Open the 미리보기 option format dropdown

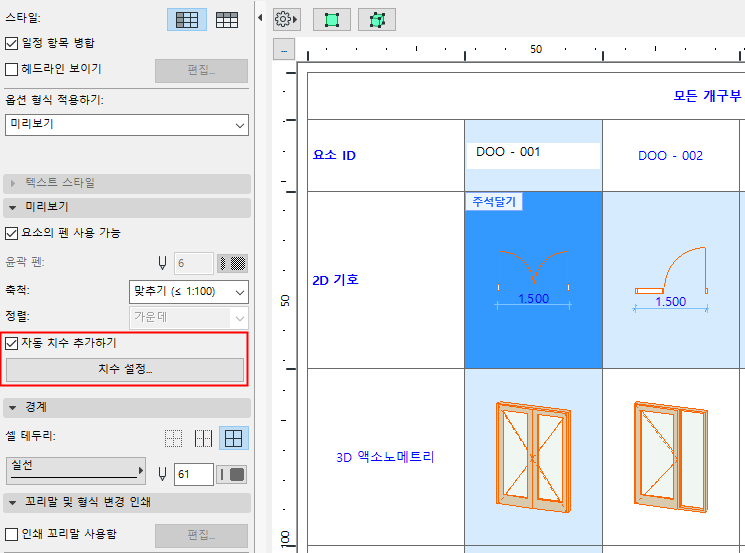127,125
